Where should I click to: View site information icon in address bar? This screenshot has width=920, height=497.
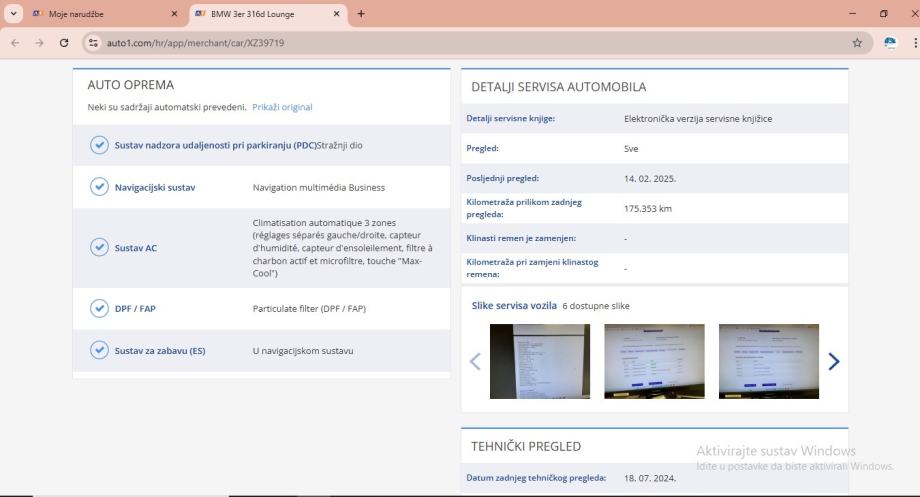[93, 43]
